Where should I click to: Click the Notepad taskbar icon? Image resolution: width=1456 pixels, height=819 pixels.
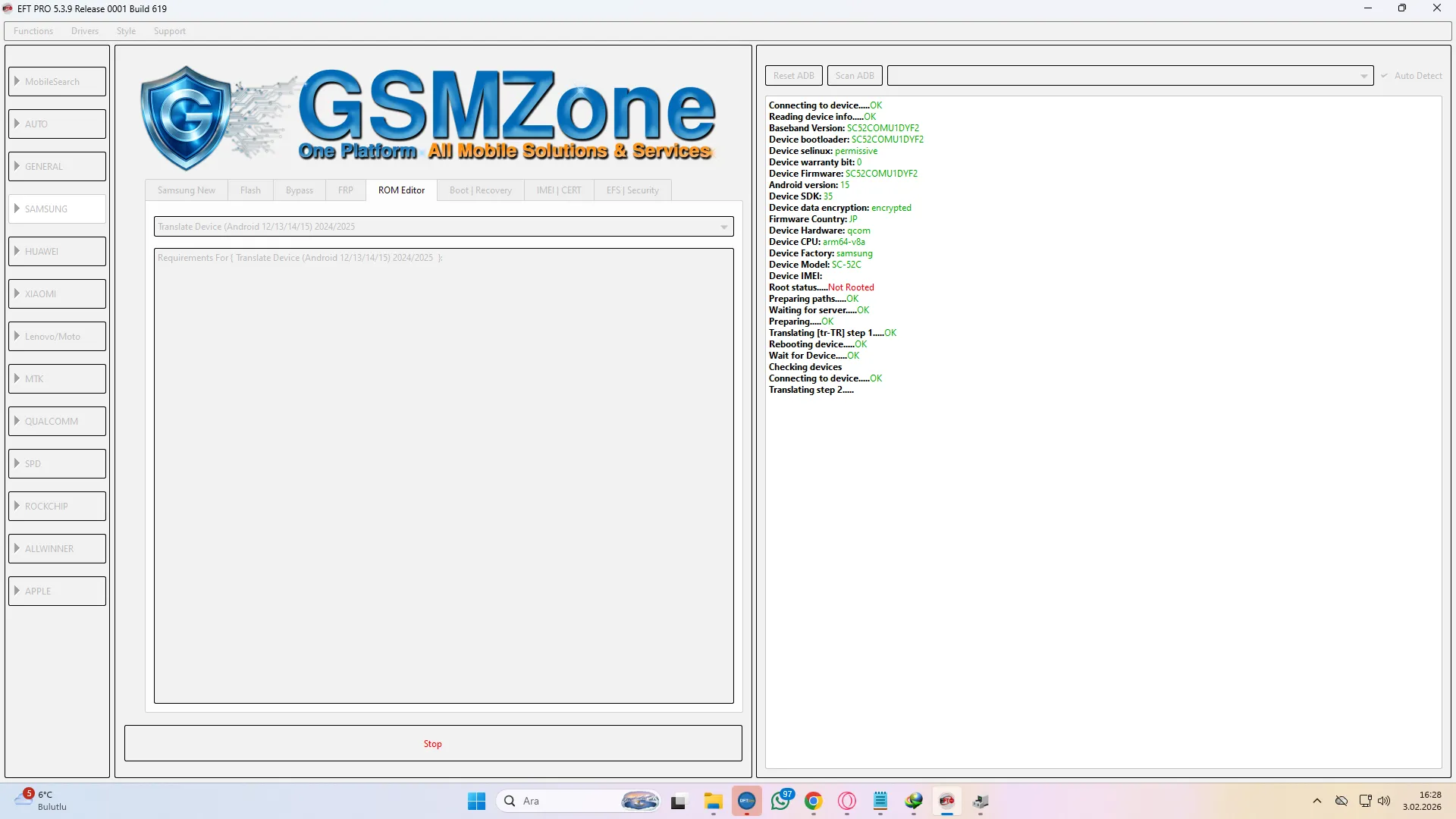[x=880, y=801]
